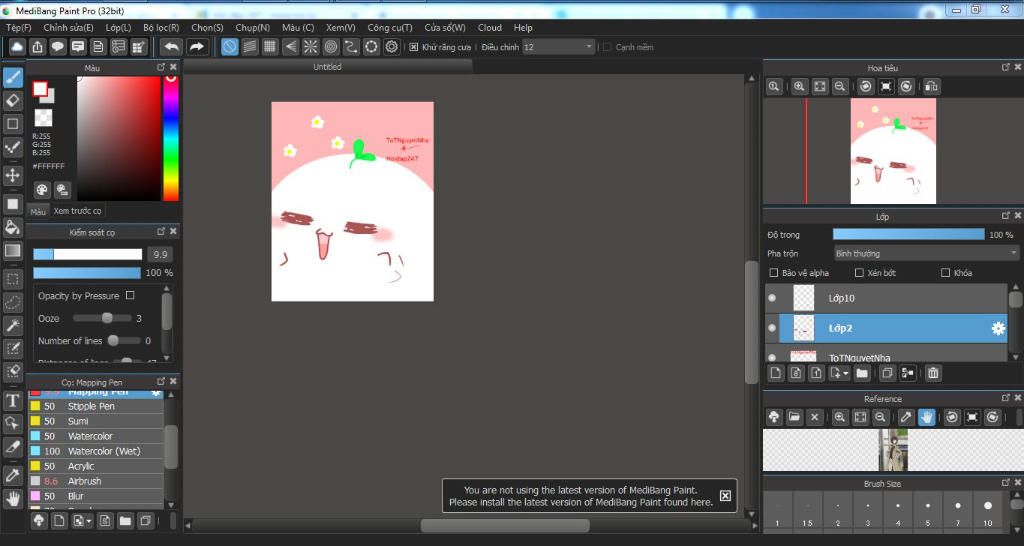Pick a color in the saturation square
The width and height of the screenshot is (1024, 546).
[x=118, y=138]
